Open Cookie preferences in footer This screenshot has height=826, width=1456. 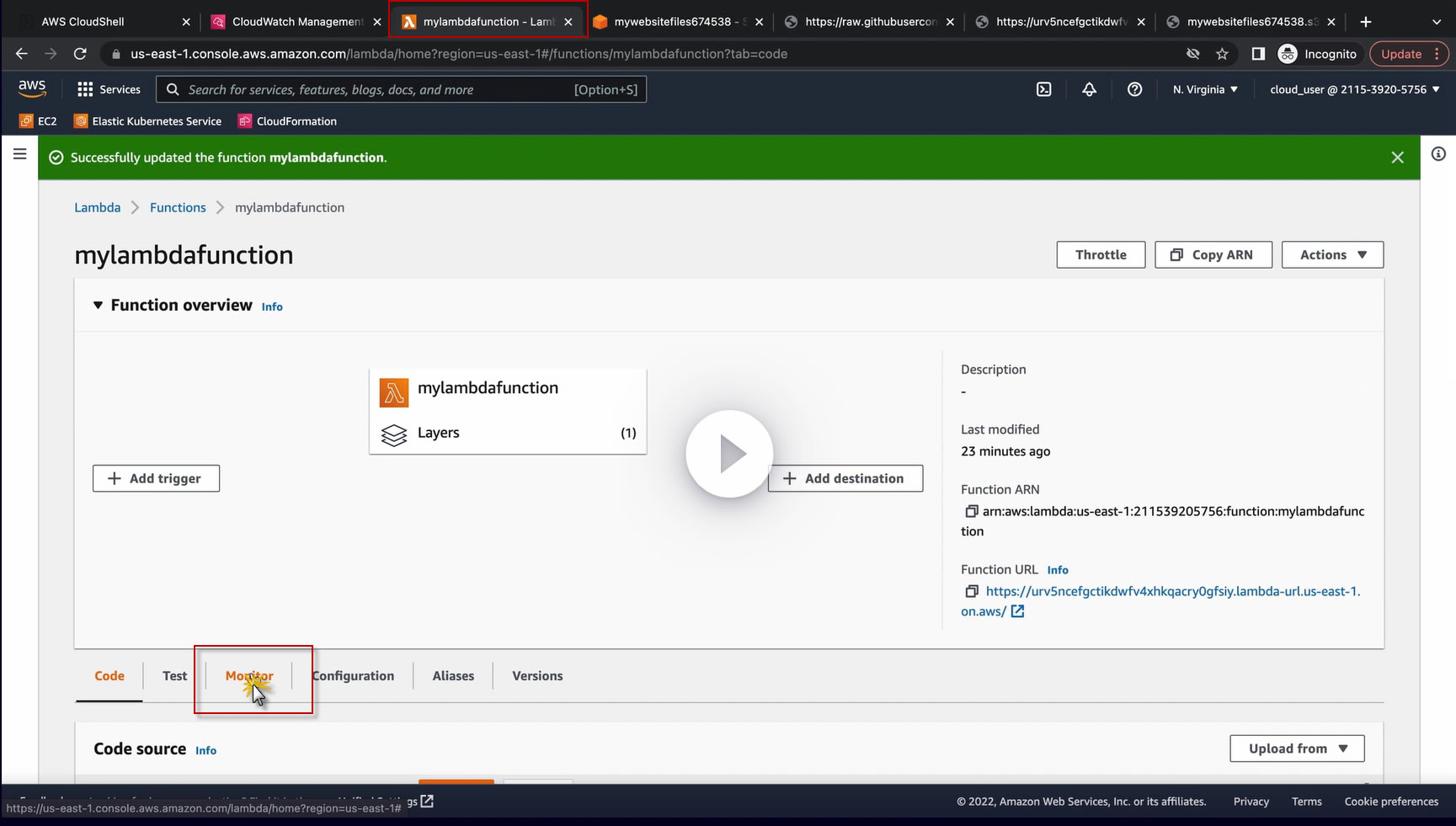(1391, 802)
